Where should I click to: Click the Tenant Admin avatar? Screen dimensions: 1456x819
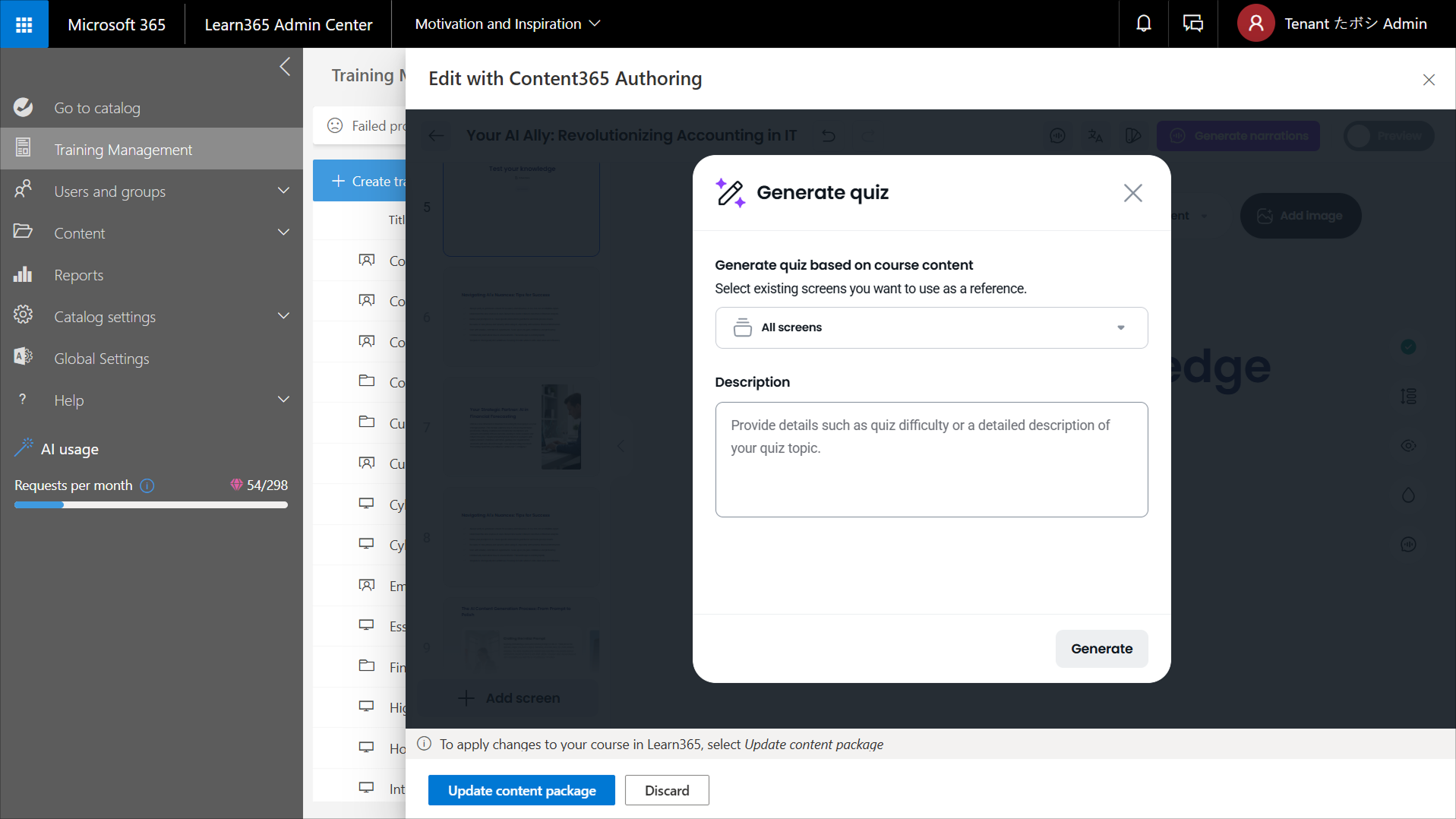pyautogui.click(x=1255, y=24)
